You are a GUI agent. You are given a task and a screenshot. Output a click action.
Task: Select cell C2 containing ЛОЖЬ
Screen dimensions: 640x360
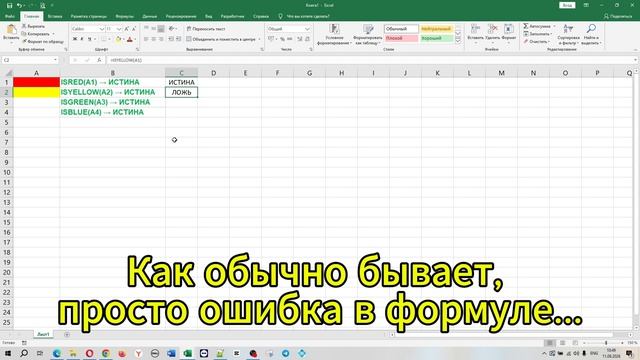182,92
